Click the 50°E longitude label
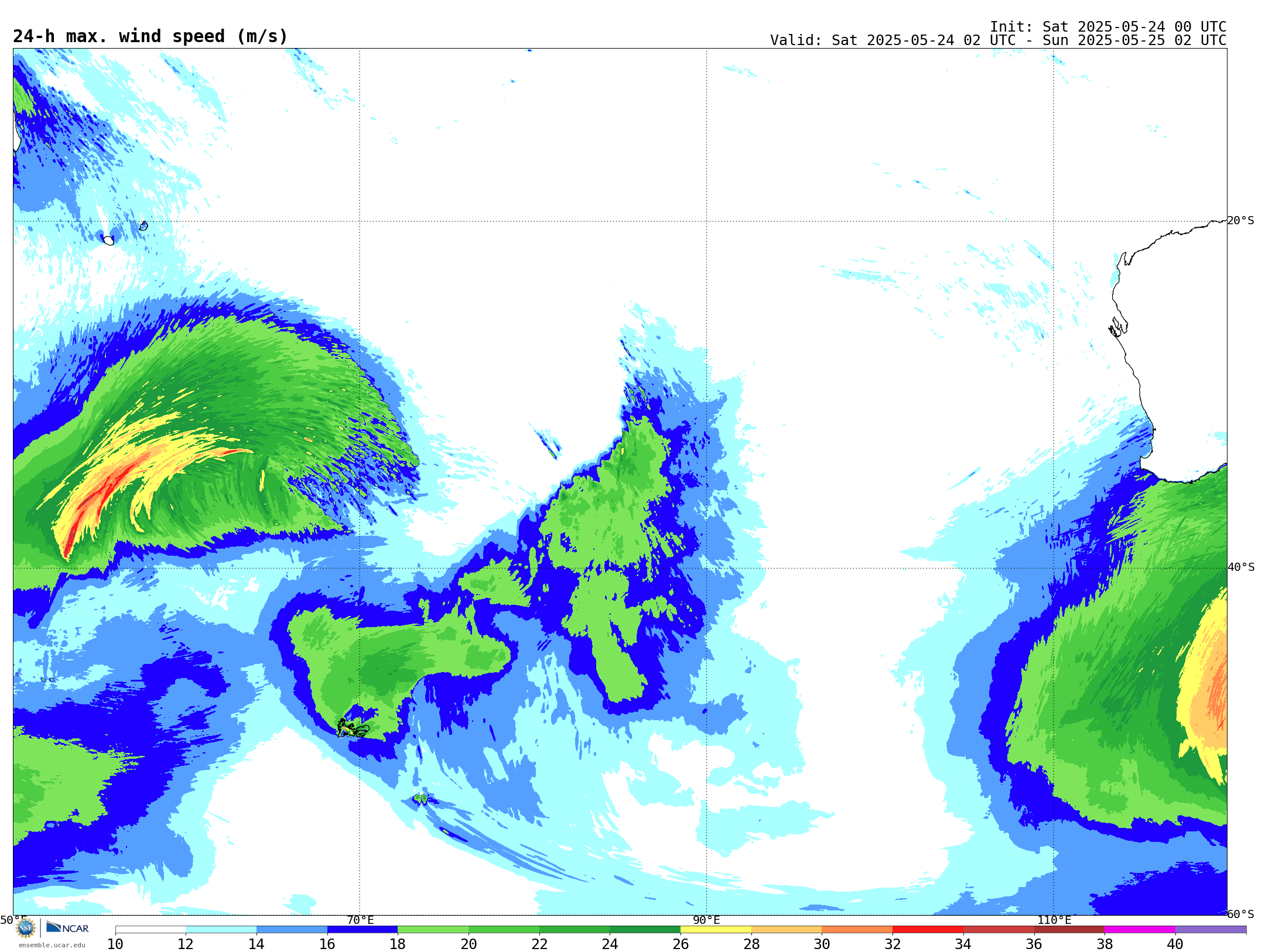Image resolution: width=1265 pixels, height=952 pixels. pos(13,920)
